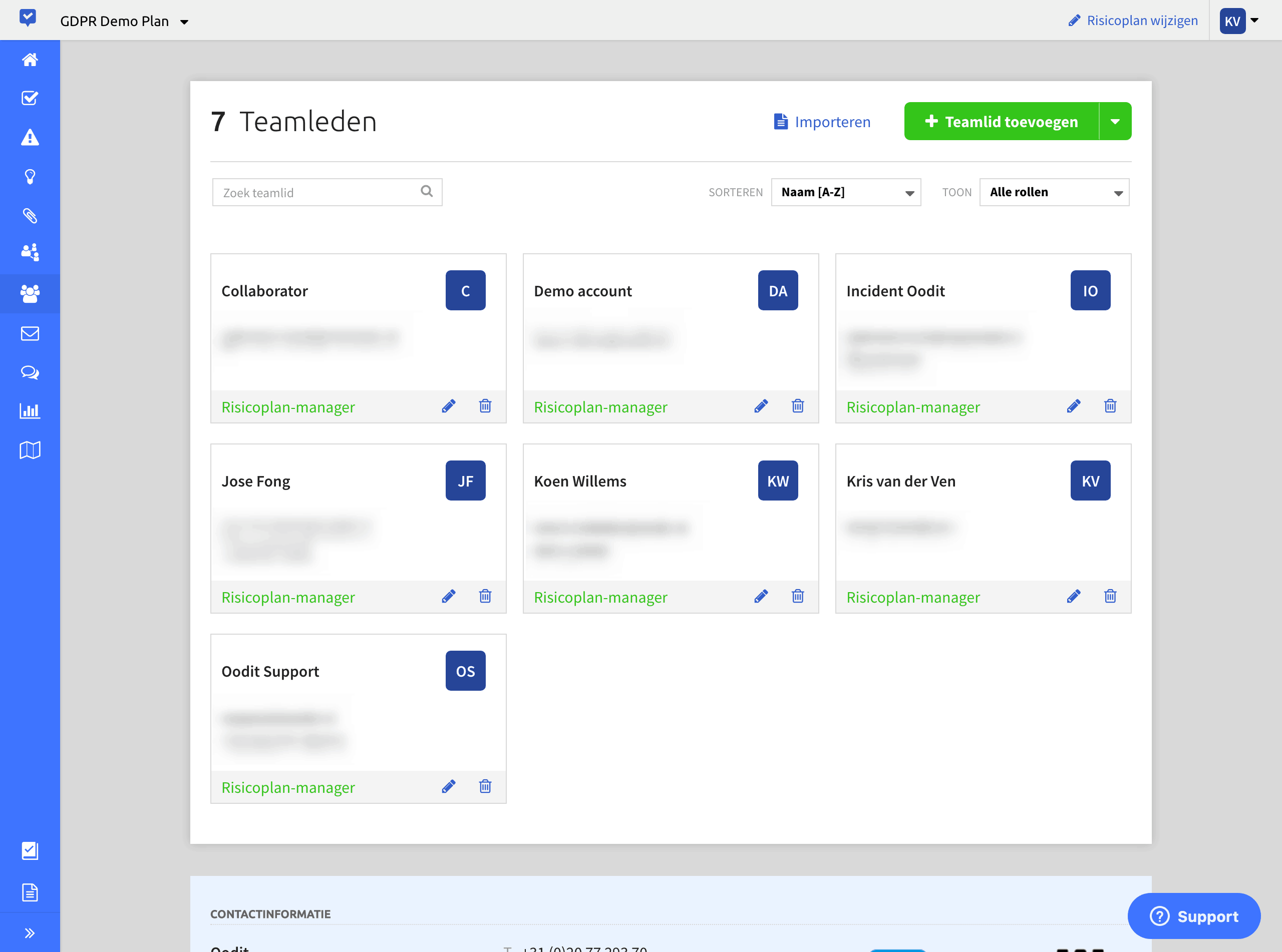Open the paperclip attachments icon
The image size is (1282, 952).
[30, 216]
